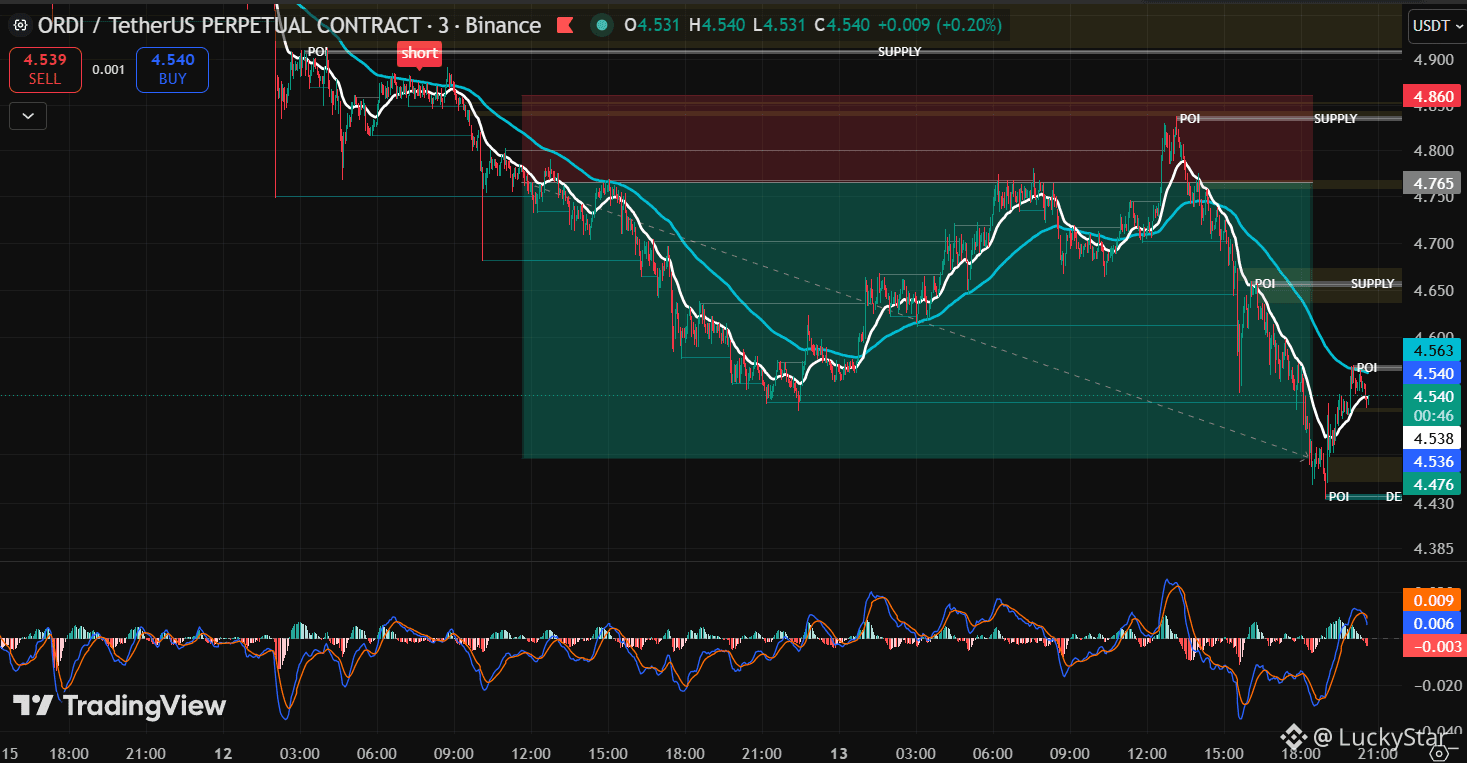This screenshot has height=763, width=1467.
Task: Open chart settings gear below the price axis
Action: point(1439,753)
